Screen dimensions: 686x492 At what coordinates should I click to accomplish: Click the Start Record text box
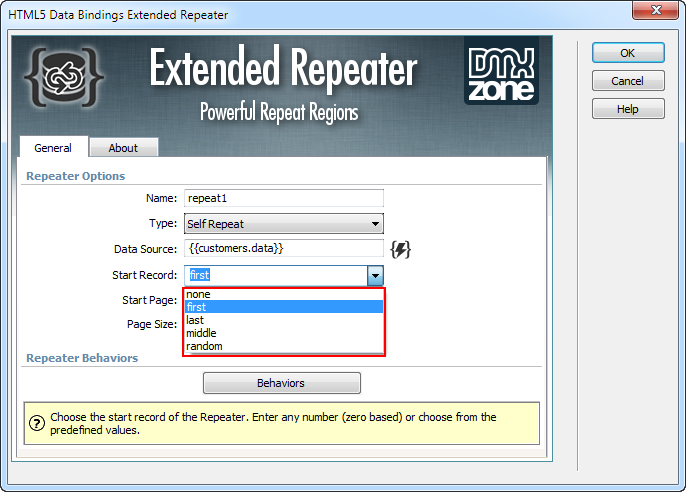(x=276, y=276)
